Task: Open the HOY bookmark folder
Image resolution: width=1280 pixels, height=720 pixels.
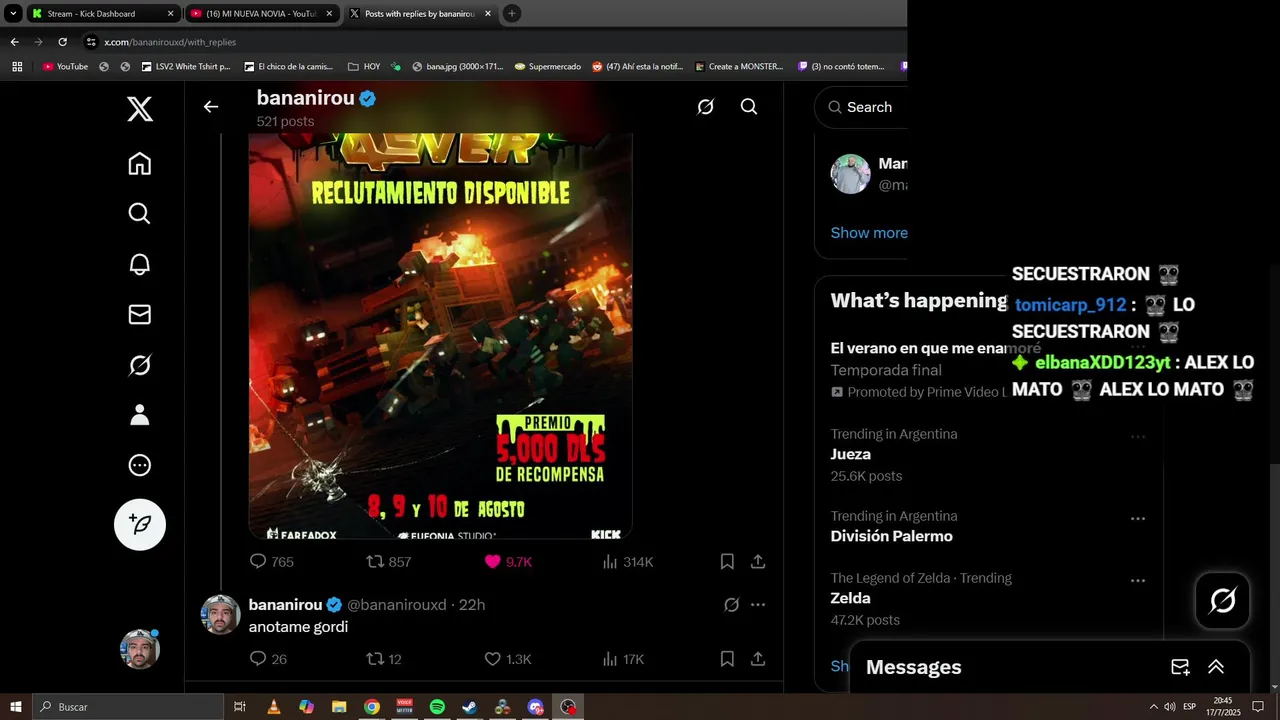Action: pyautogui.click(x=364, y=67)
